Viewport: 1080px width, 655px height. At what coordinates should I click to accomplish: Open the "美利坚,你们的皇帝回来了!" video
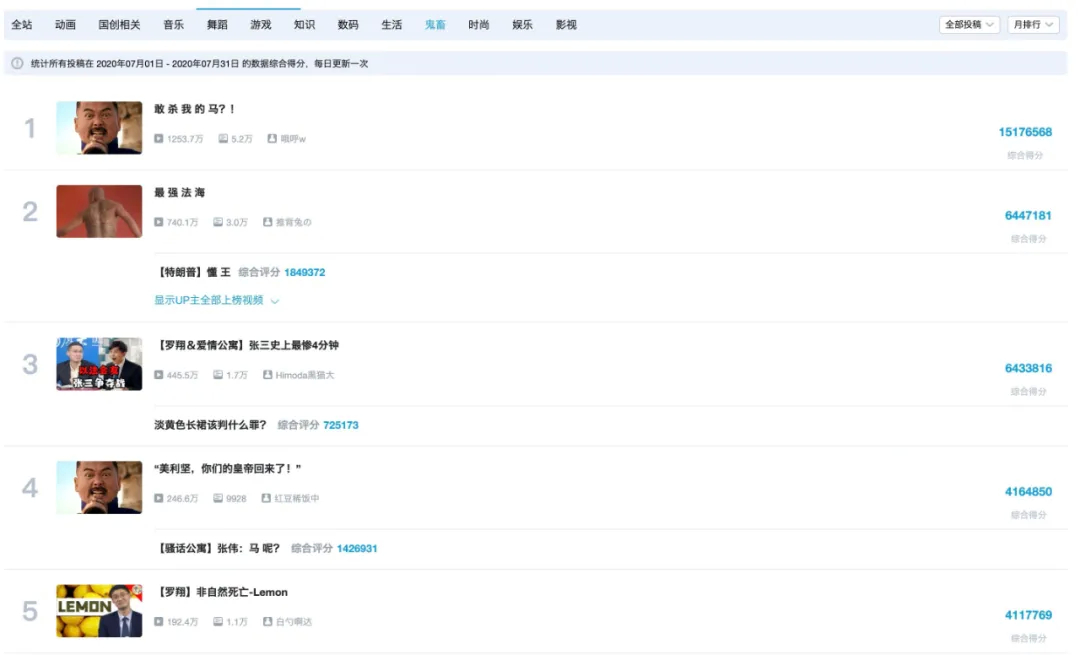pyautogui.click(x=227, y=468)
